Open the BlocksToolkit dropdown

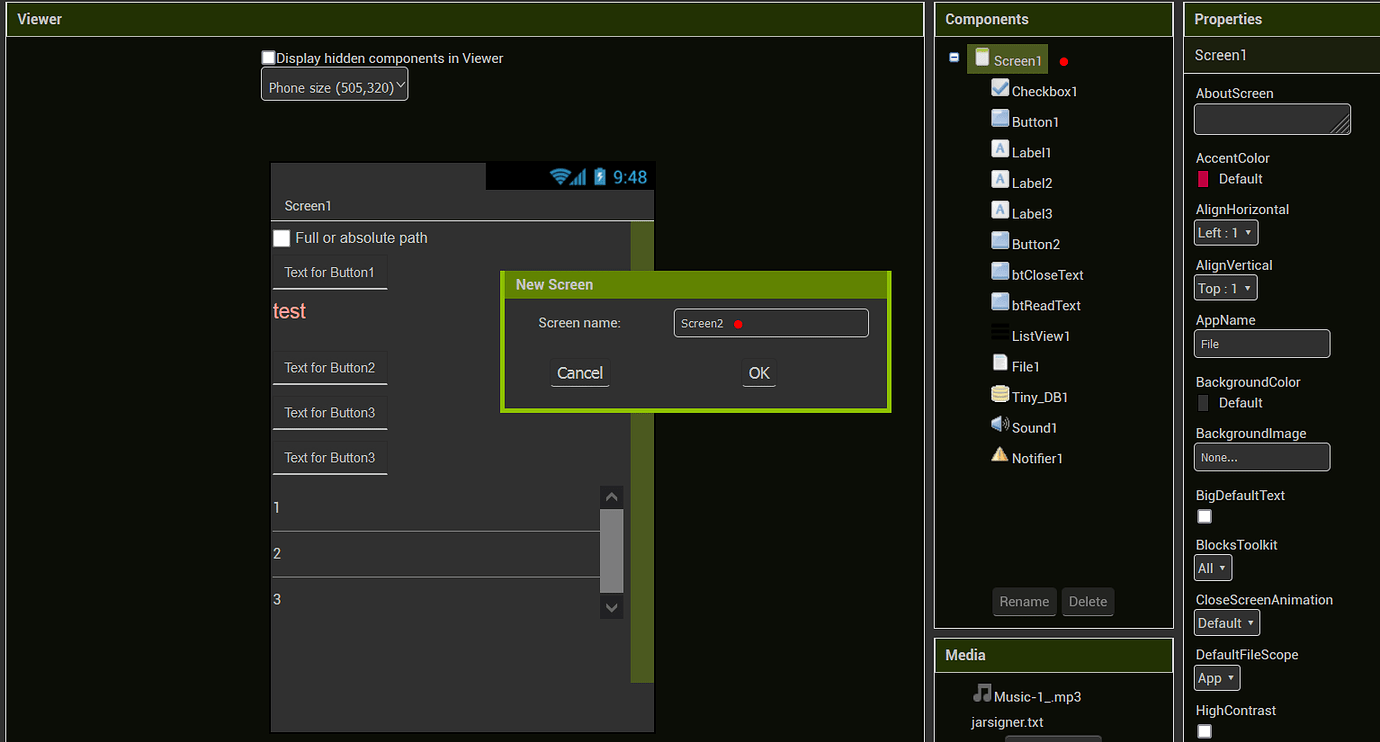1212,567
